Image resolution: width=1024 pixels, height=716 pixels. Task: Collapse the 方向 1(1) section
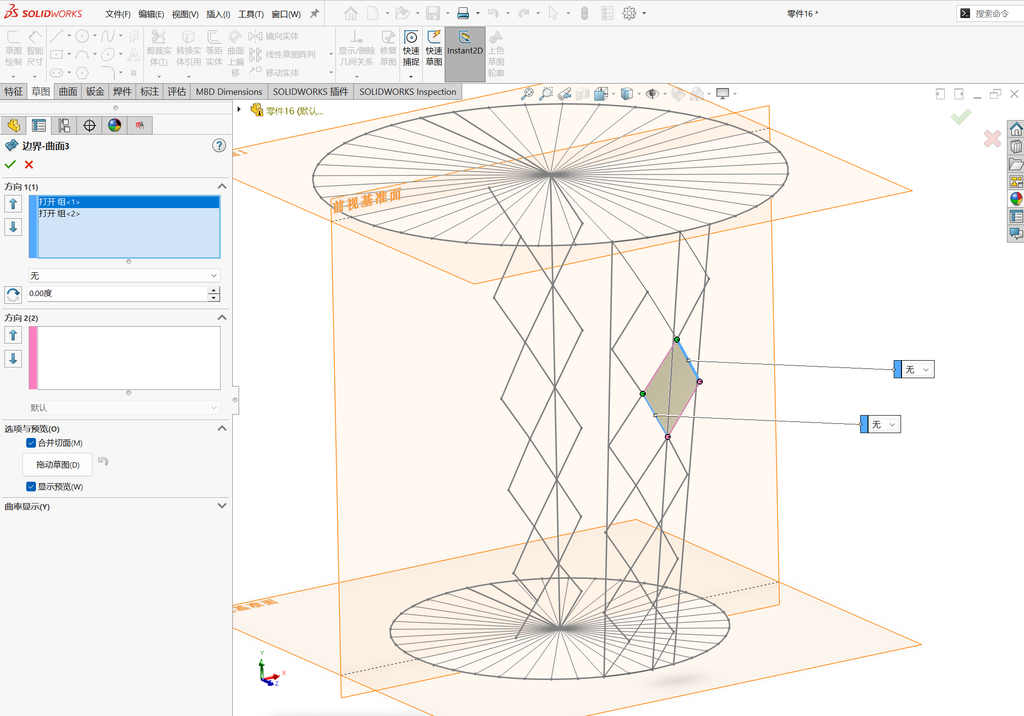pyautogui.click(x=222, y=186)
